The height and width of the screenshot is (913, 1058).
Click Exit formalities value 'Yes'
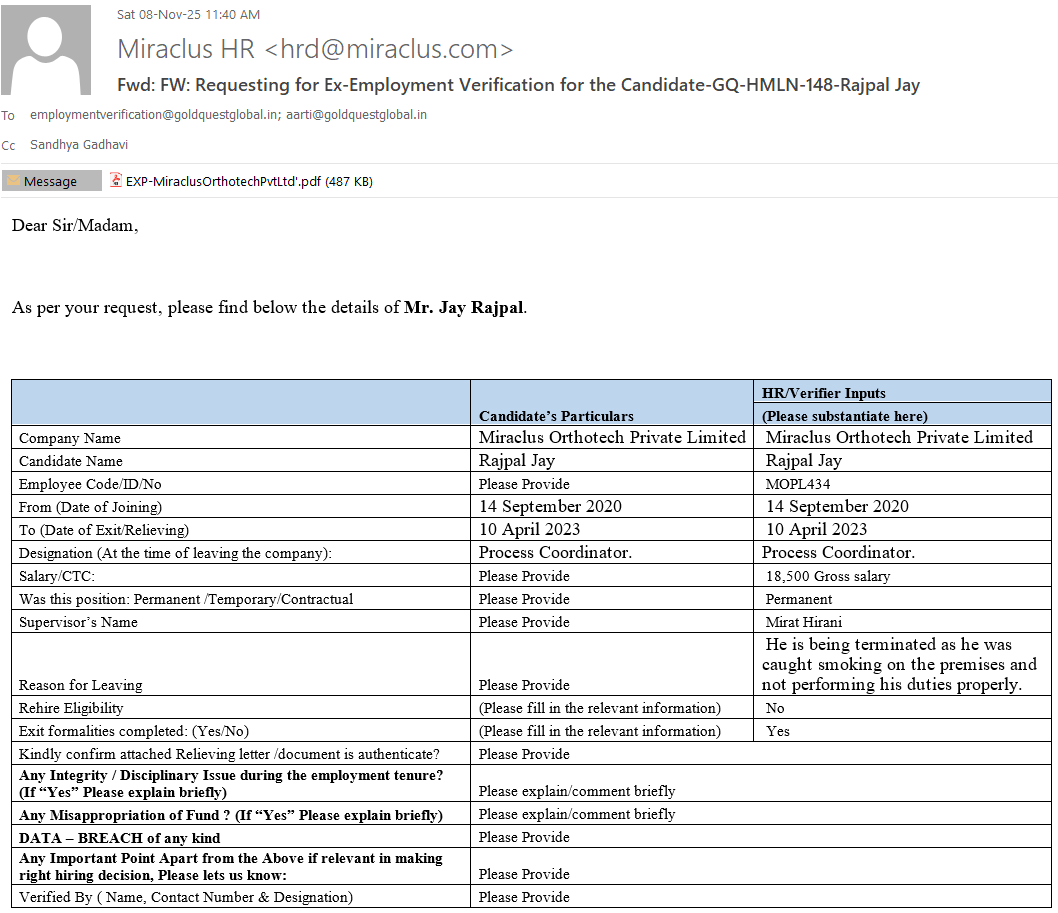click(x=777, y=731)
